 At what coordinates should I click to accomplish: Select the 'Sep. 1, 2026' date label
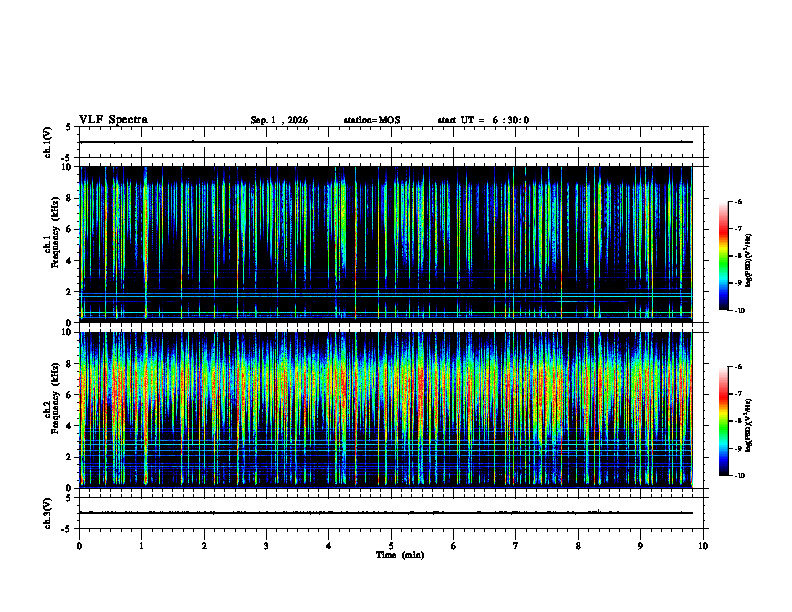(279, 120)
